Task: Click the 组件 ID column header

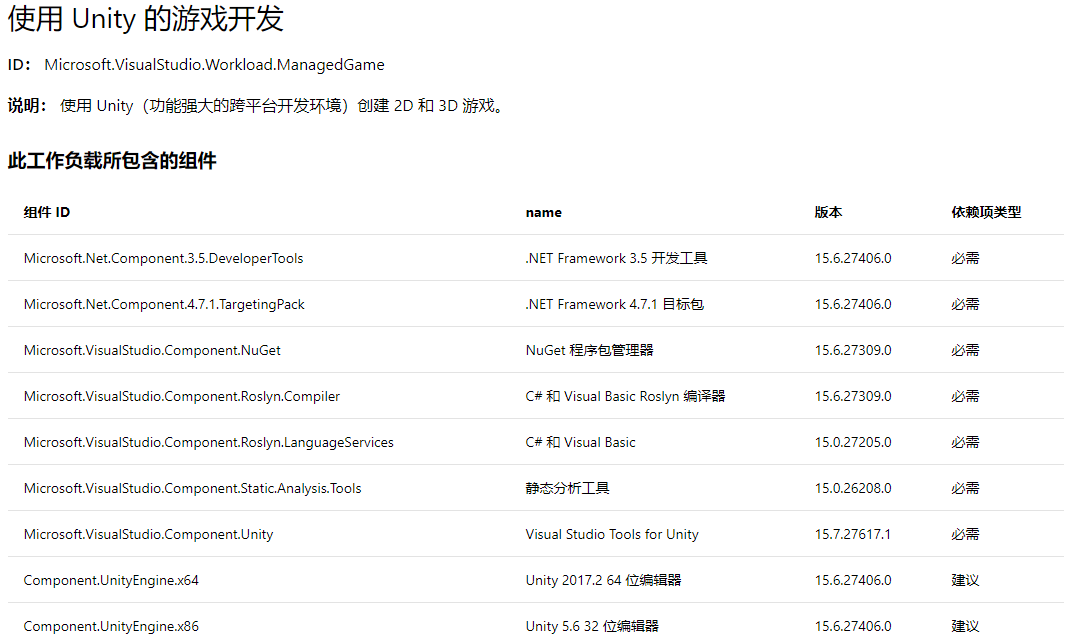Action: (x=47, y=213)
